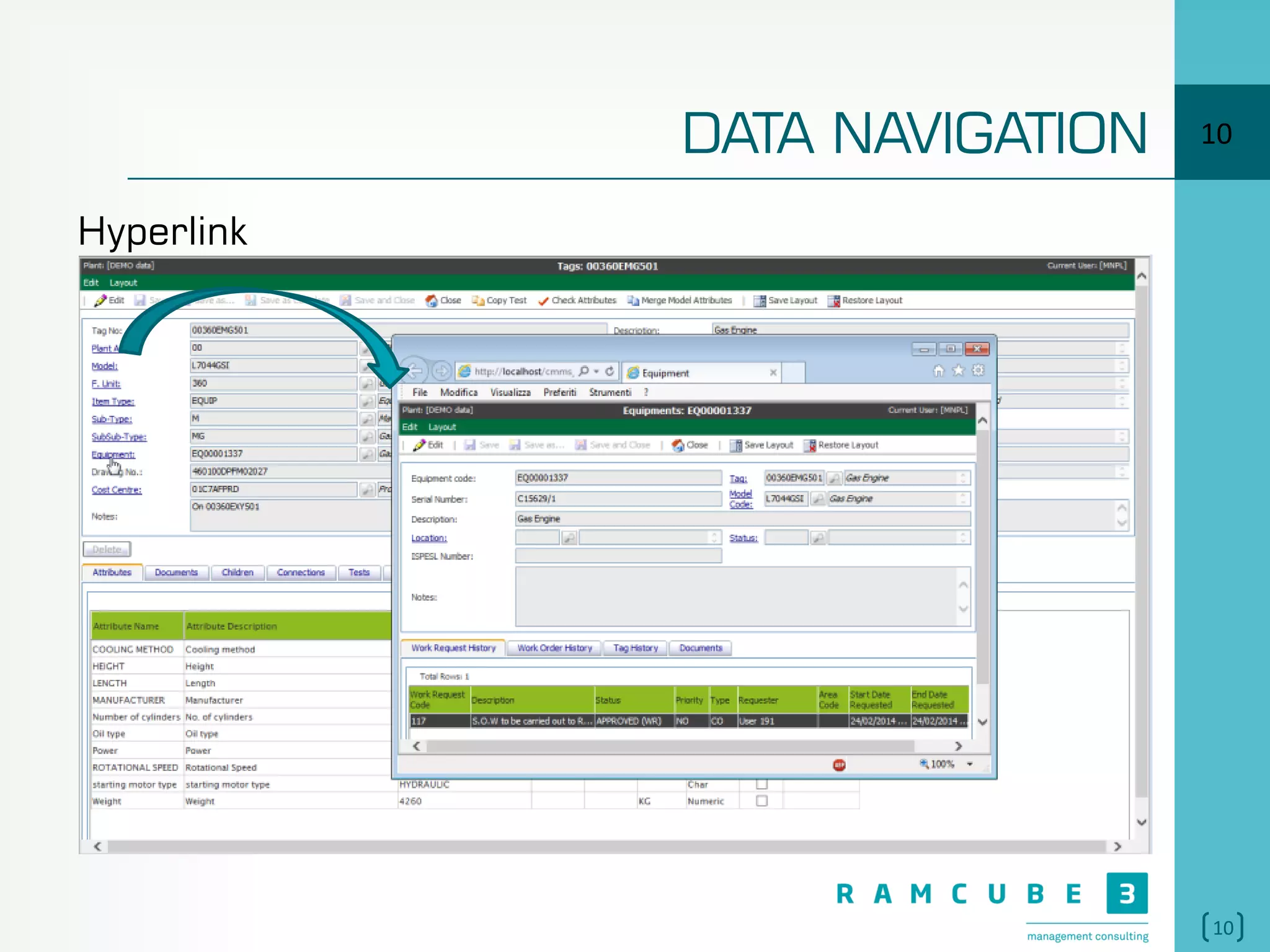Click the Edit pencil icon in Tags toolbar
The width and height of the screenshot is (1270, 952).
coord(100,301)
